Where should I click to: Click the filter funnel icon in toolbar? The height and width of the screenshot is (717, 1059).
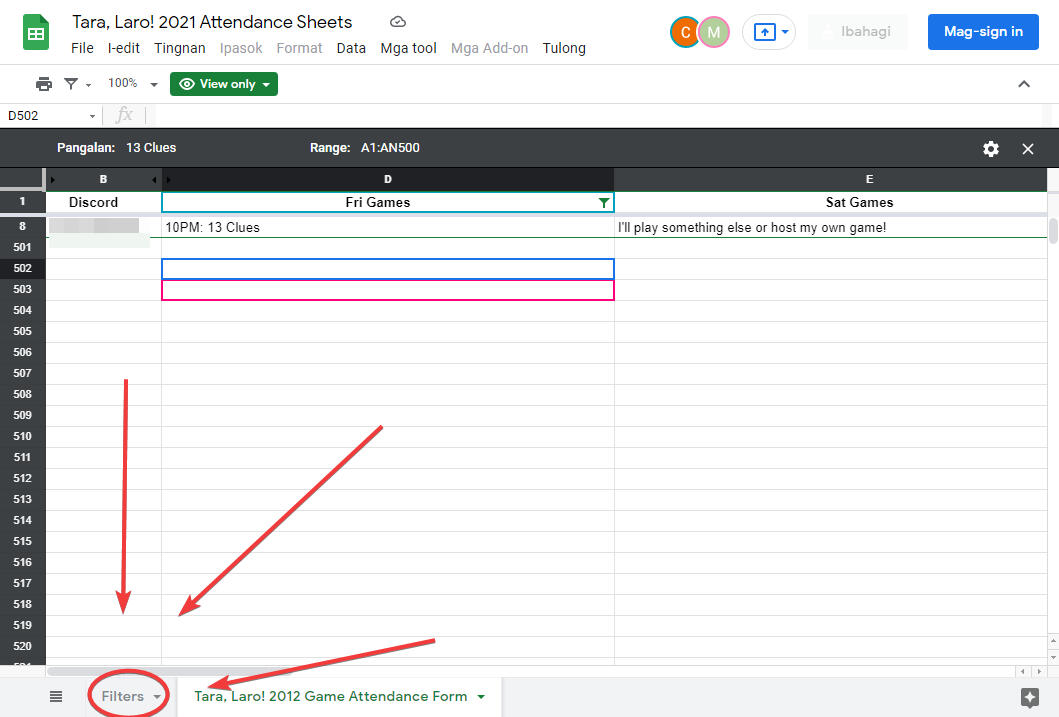[x=71, y=84]
